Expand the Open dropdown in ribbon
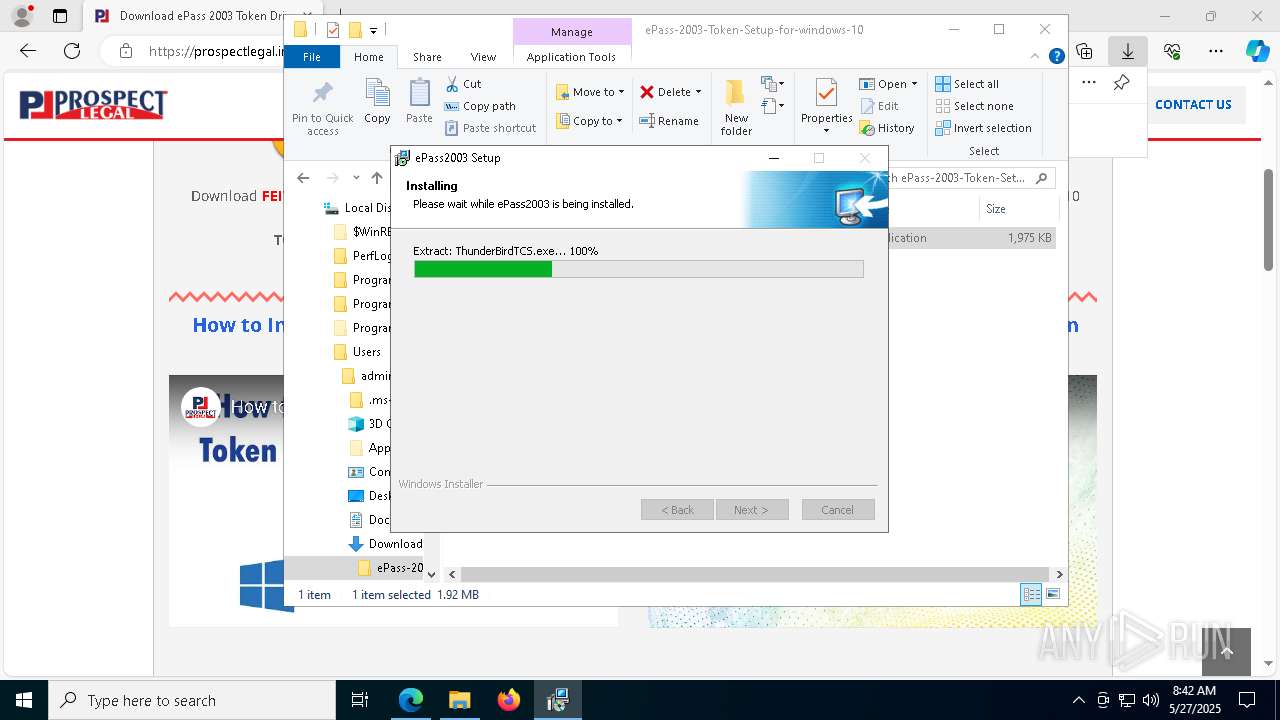The image size is (1280, 720). (x=888, y=84)
